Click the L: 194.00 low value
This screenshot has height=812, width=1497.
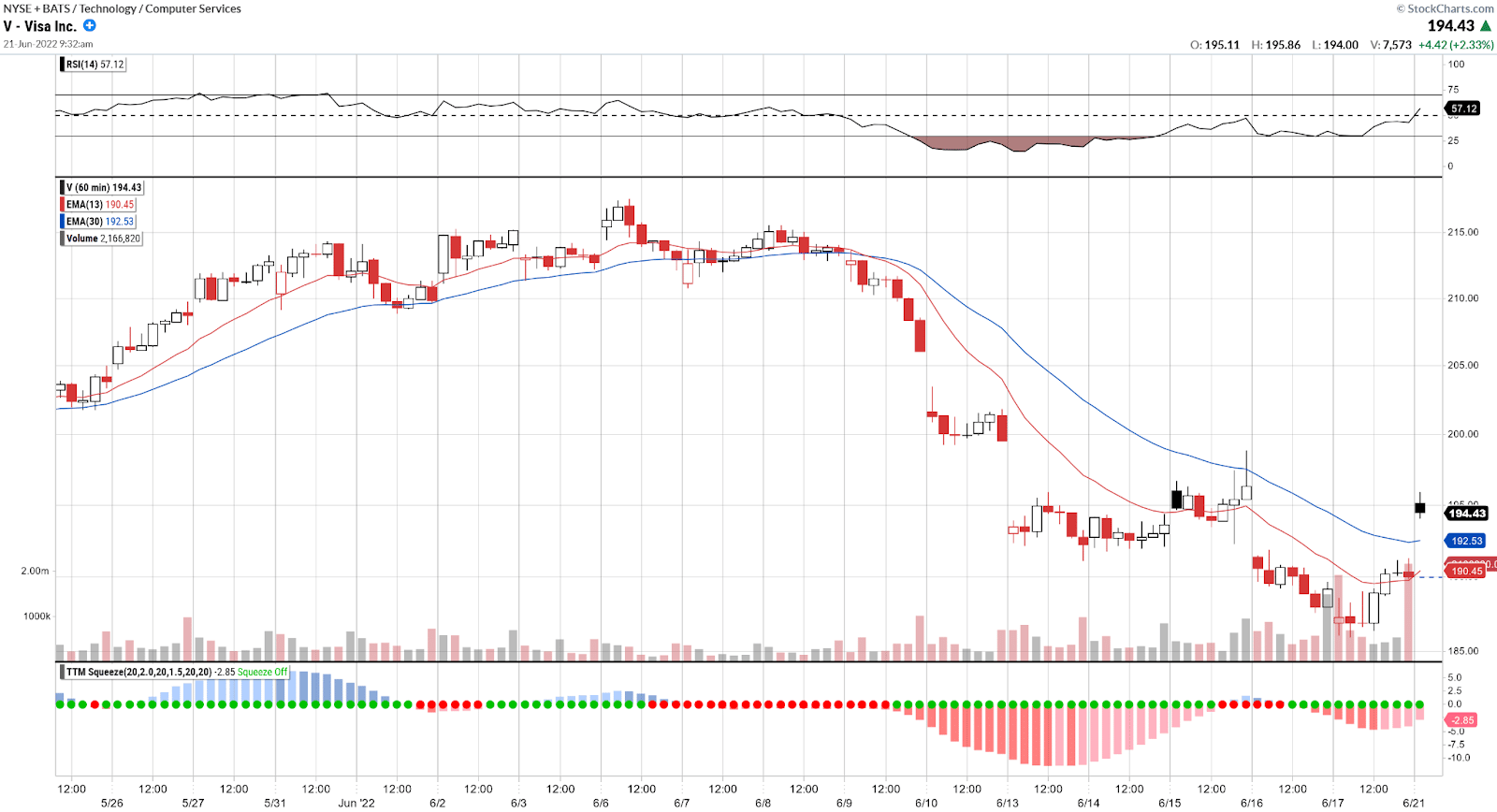tap(1335, 45)
